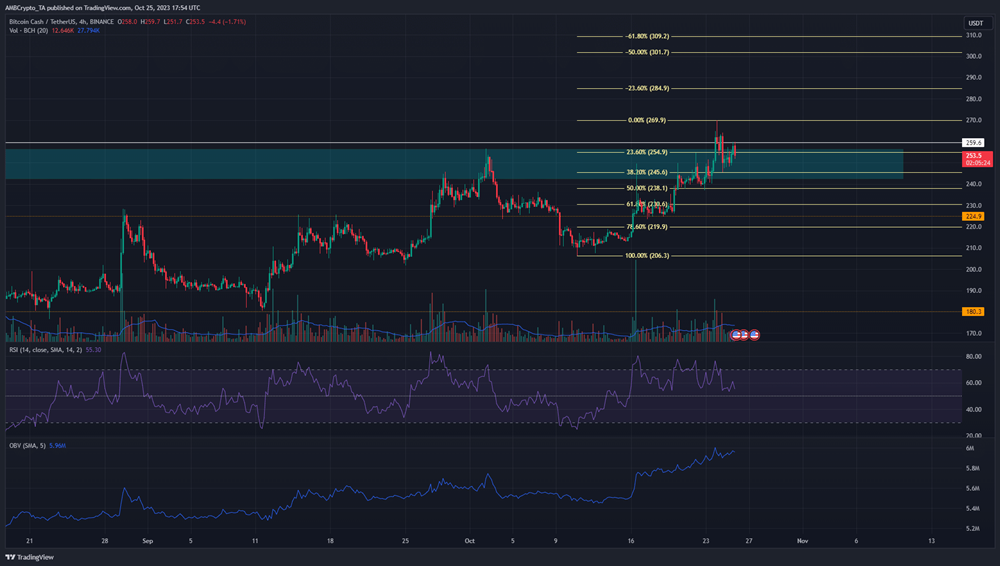
Task: Click the AMBCrypto_TA published header text
Action: (x=102, y=8)
